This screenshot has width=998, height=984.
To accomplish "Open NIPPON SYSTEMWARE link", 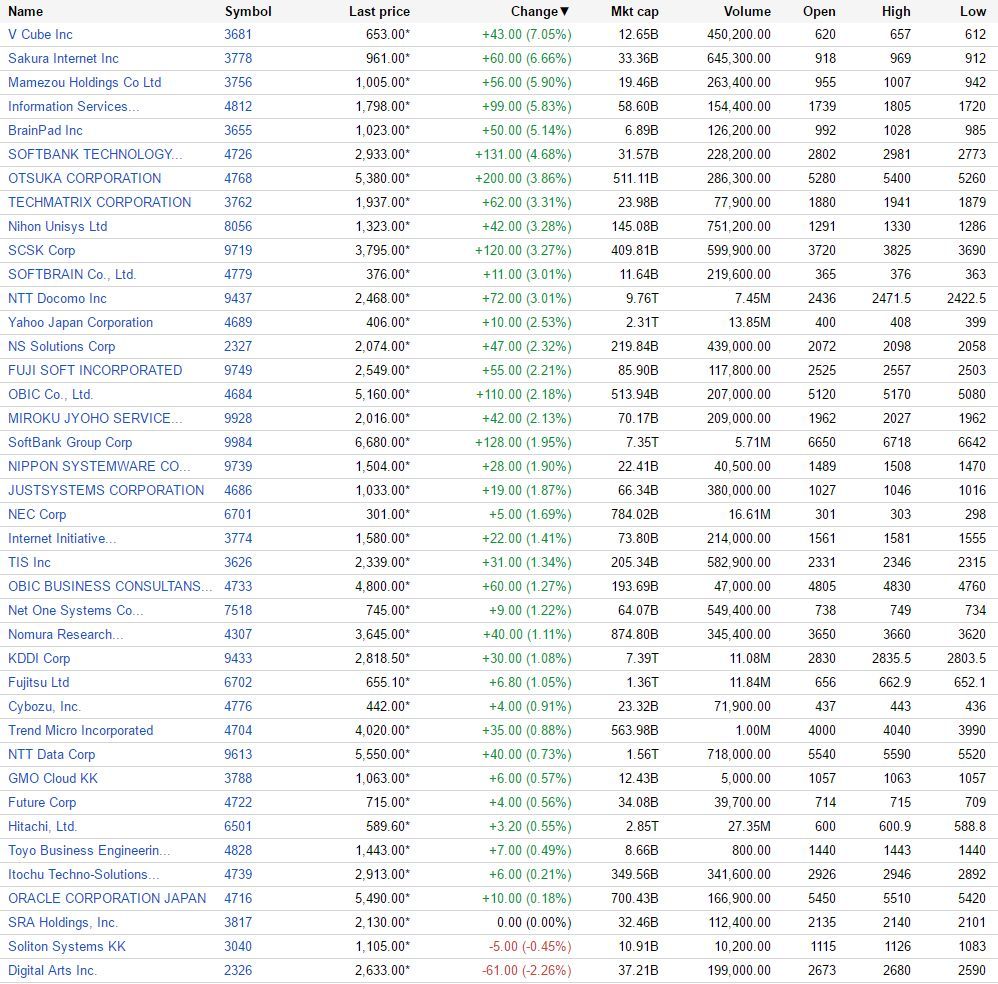I will 99,467.
